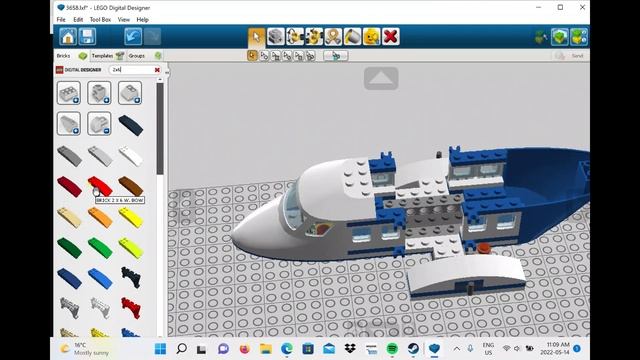
Task: Click the brick palette vertical scrollbar
Action: pyautogui.click(x=160, y=129)
